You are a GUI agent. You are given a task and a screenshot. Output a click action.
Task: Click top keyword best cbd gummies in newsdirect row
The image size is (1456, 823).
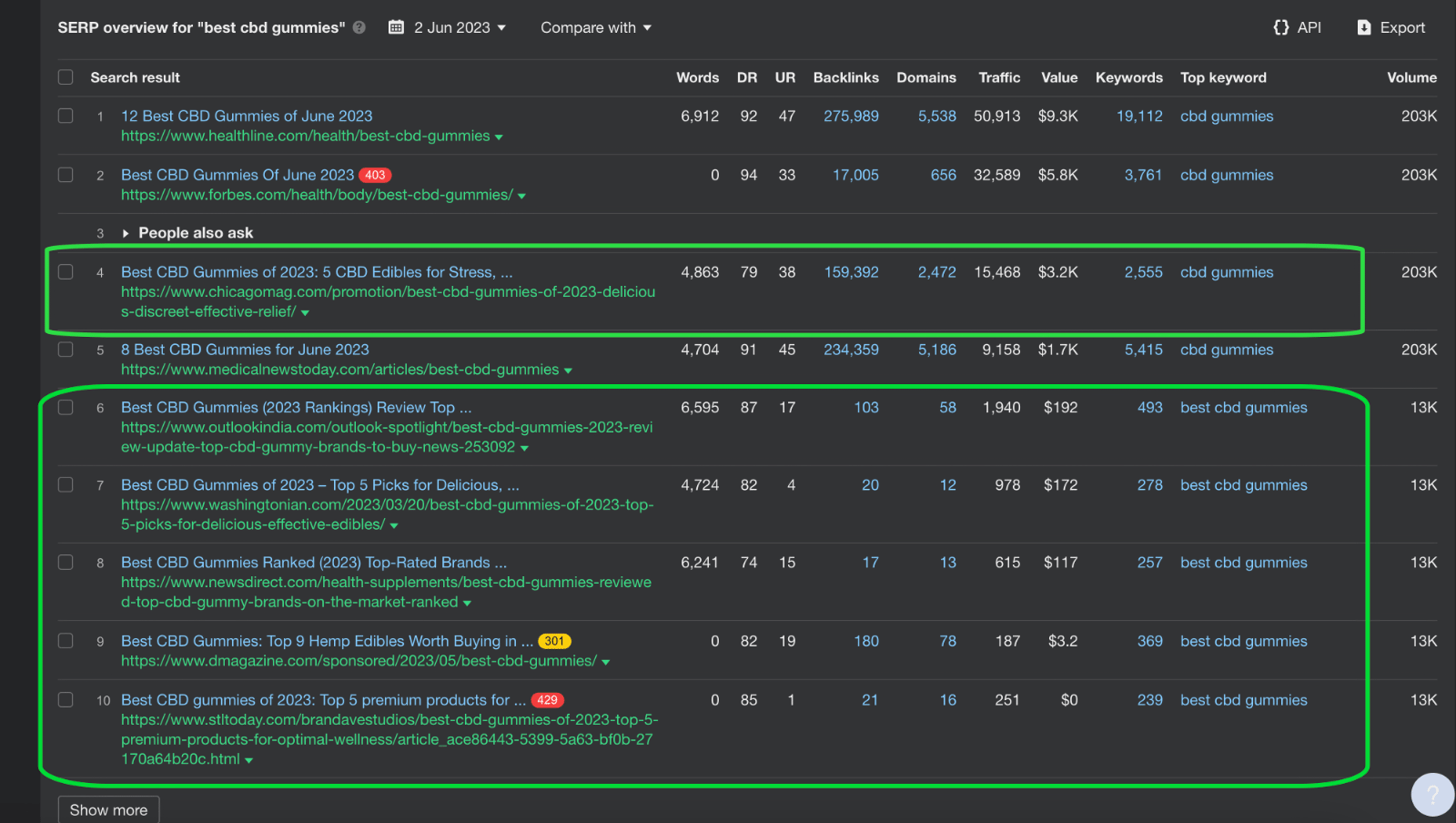pyautogui.click(x=1243, y=563)
